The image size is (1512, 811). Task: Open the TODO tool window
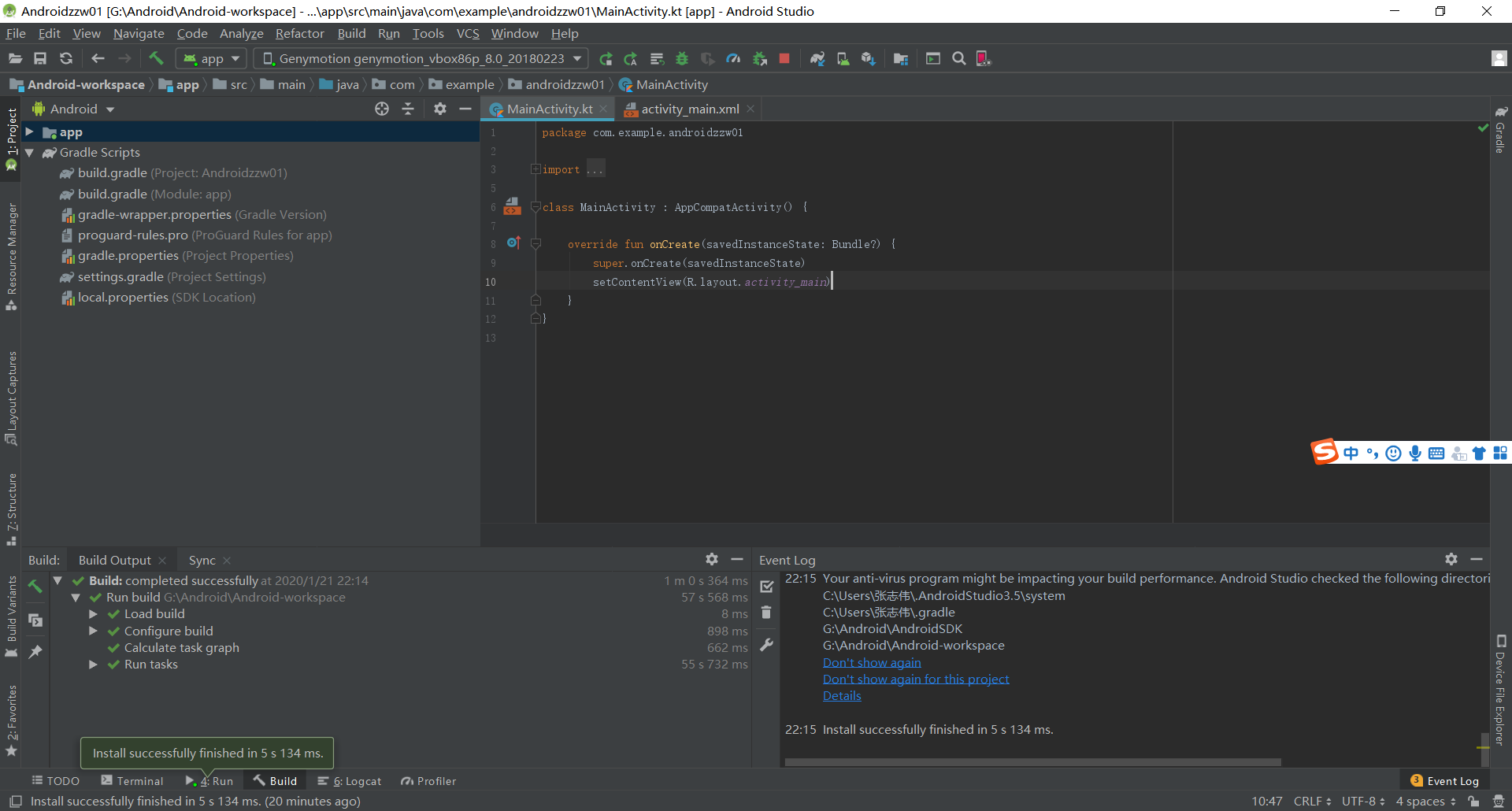pos(56,780)
